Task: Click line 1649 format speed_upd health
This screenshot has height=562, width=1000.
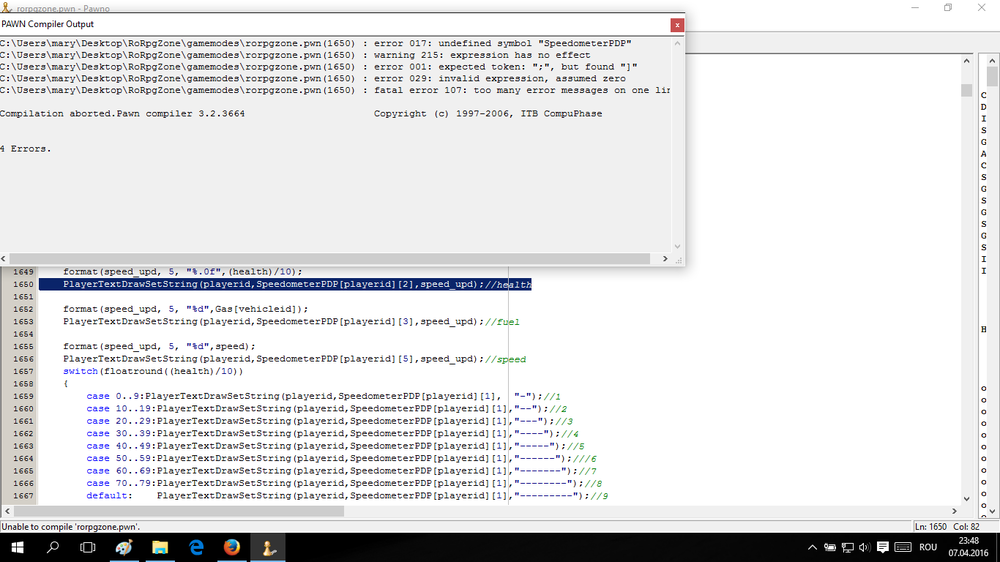Action: click(182, 272)
